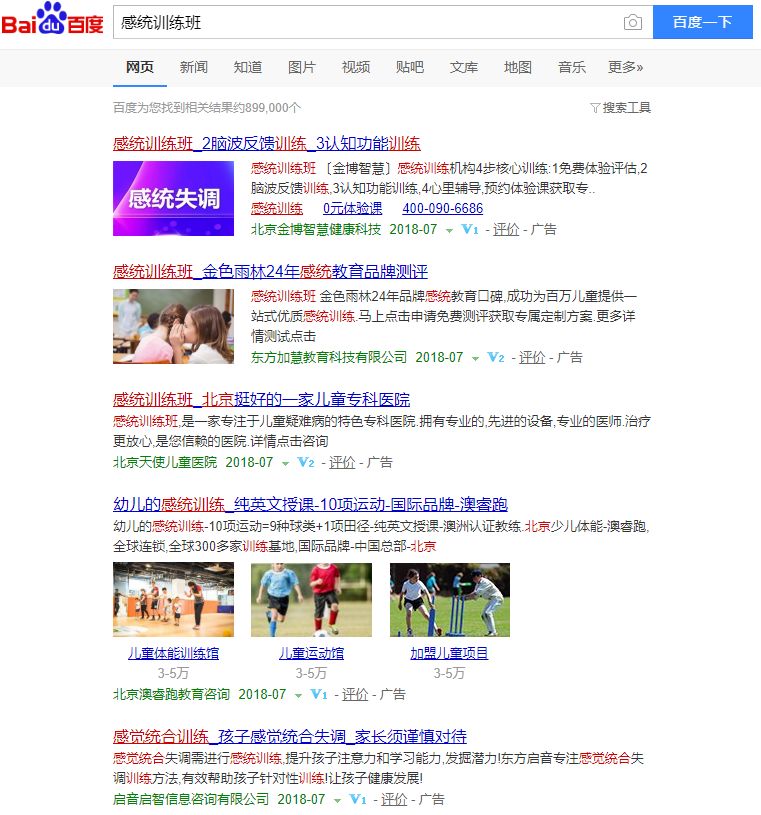Click the Baidu logo
Image resolution: width=761 pixels, height=815 pixels.
[x=52, y=20]
